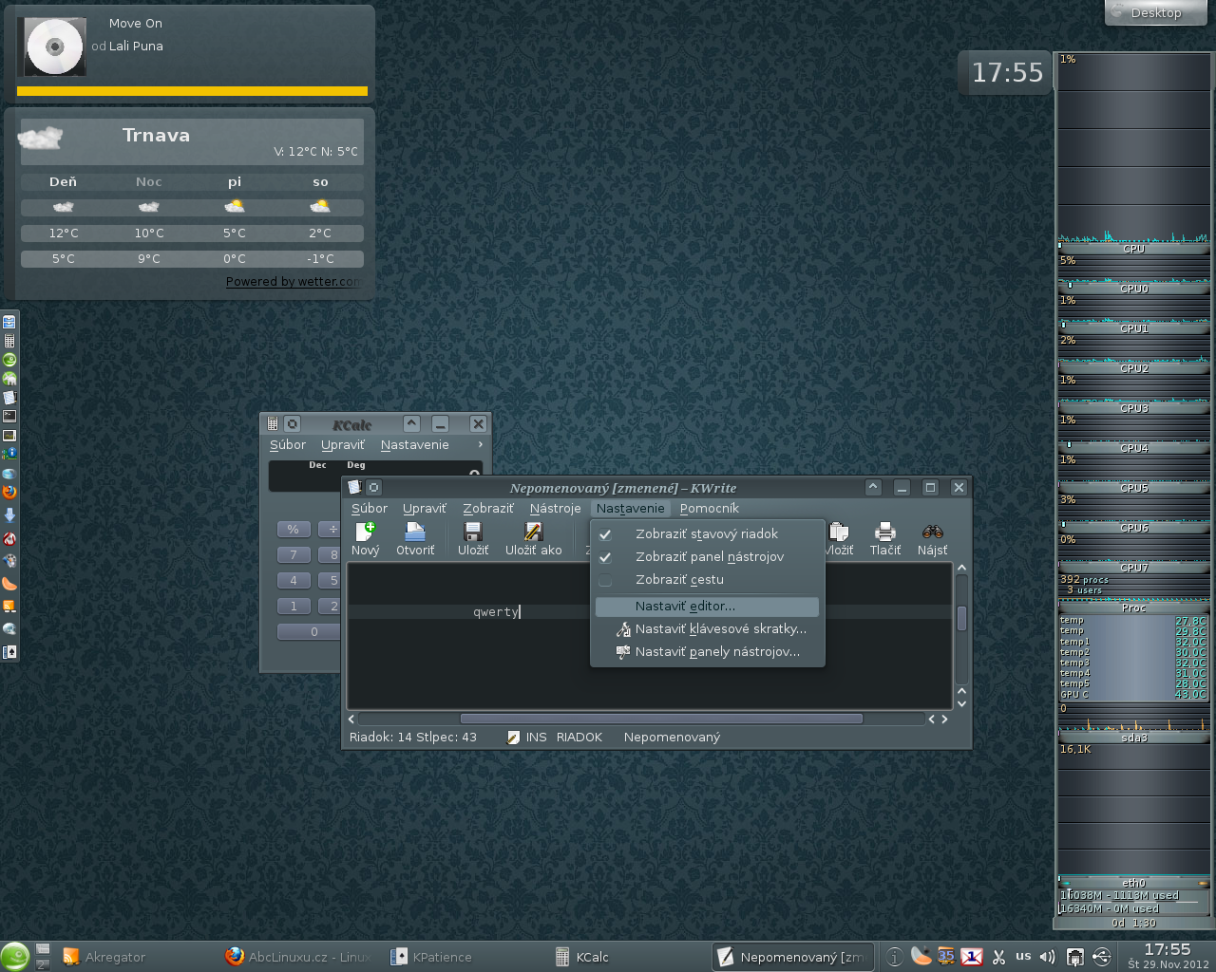Open the terminal icon in the left launcher
The height and width of the screenshot is (972, 1216).
pos(9,415)
